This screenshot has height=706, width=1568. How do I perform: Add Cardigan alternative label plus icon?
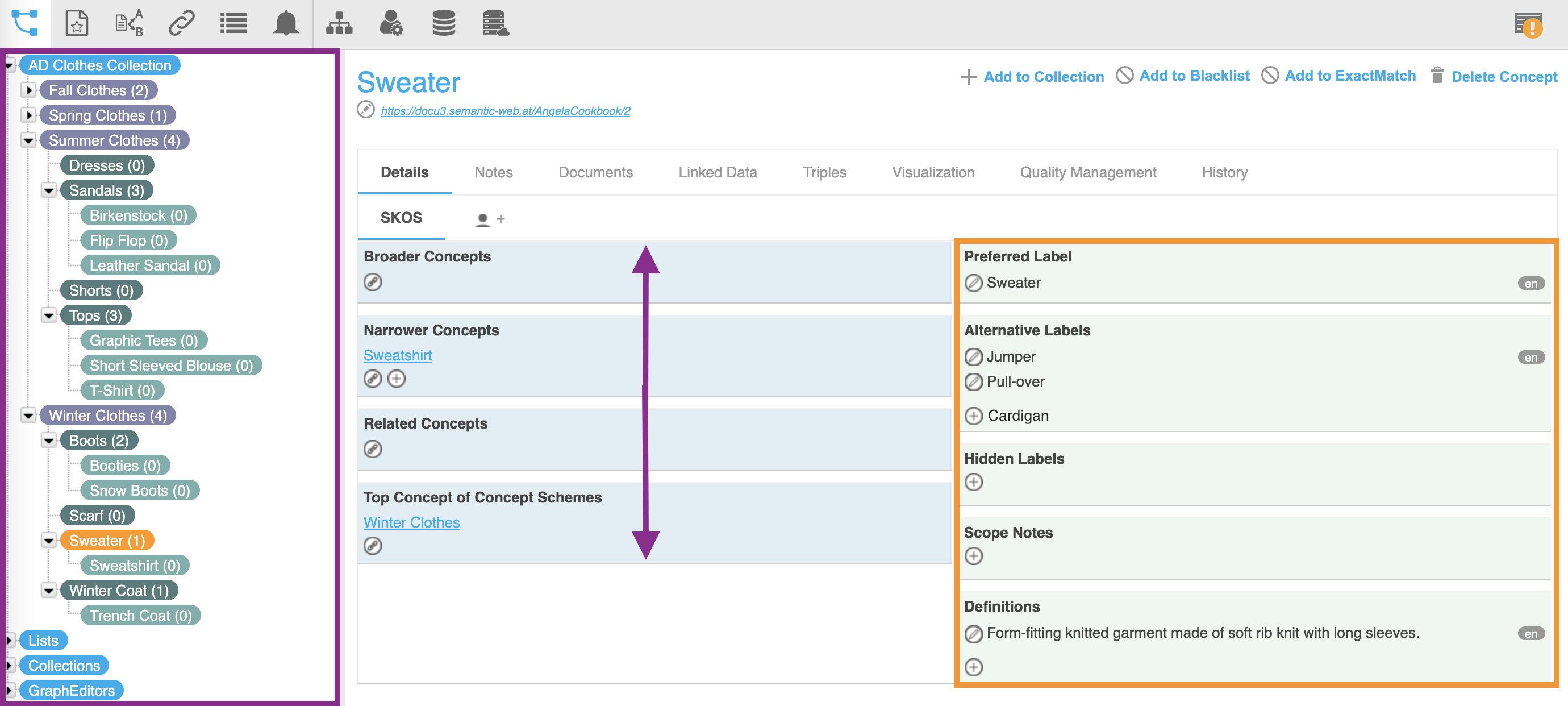point(973,416)
